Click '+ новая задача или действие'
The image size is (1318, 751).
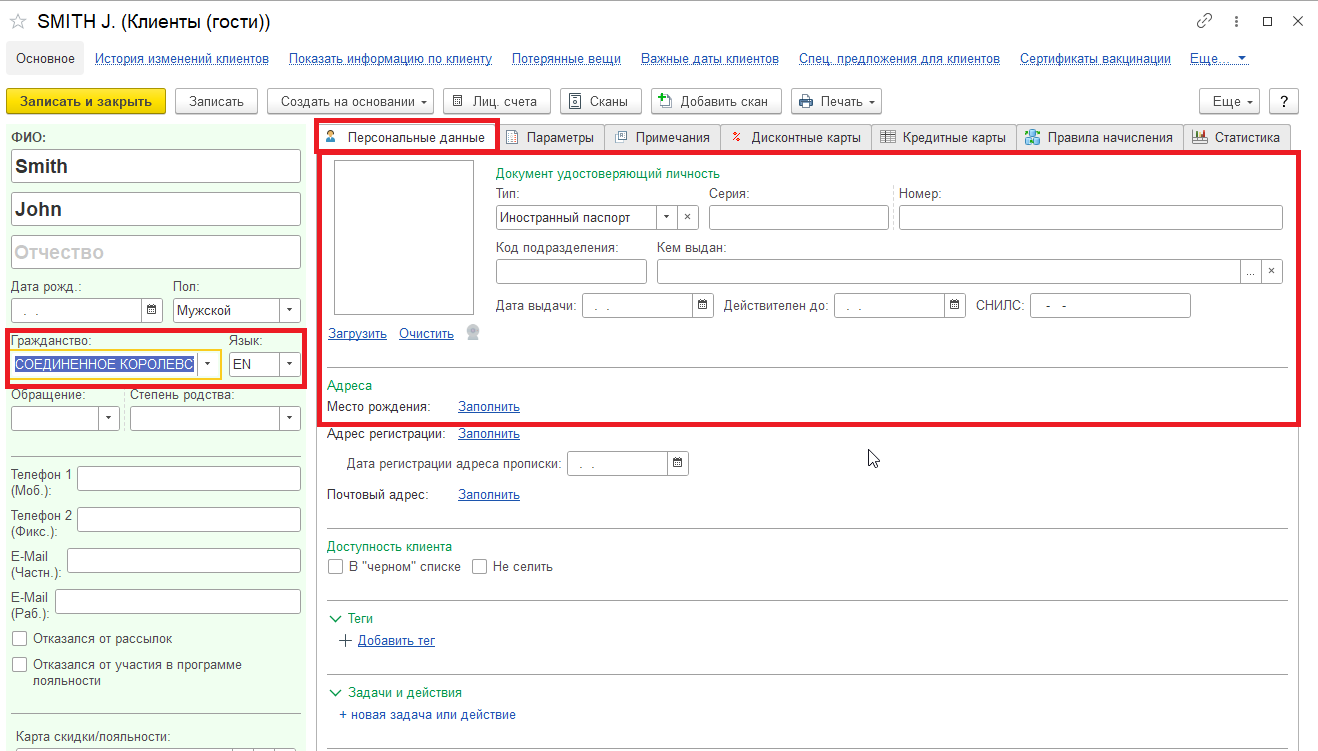point(427,715)
